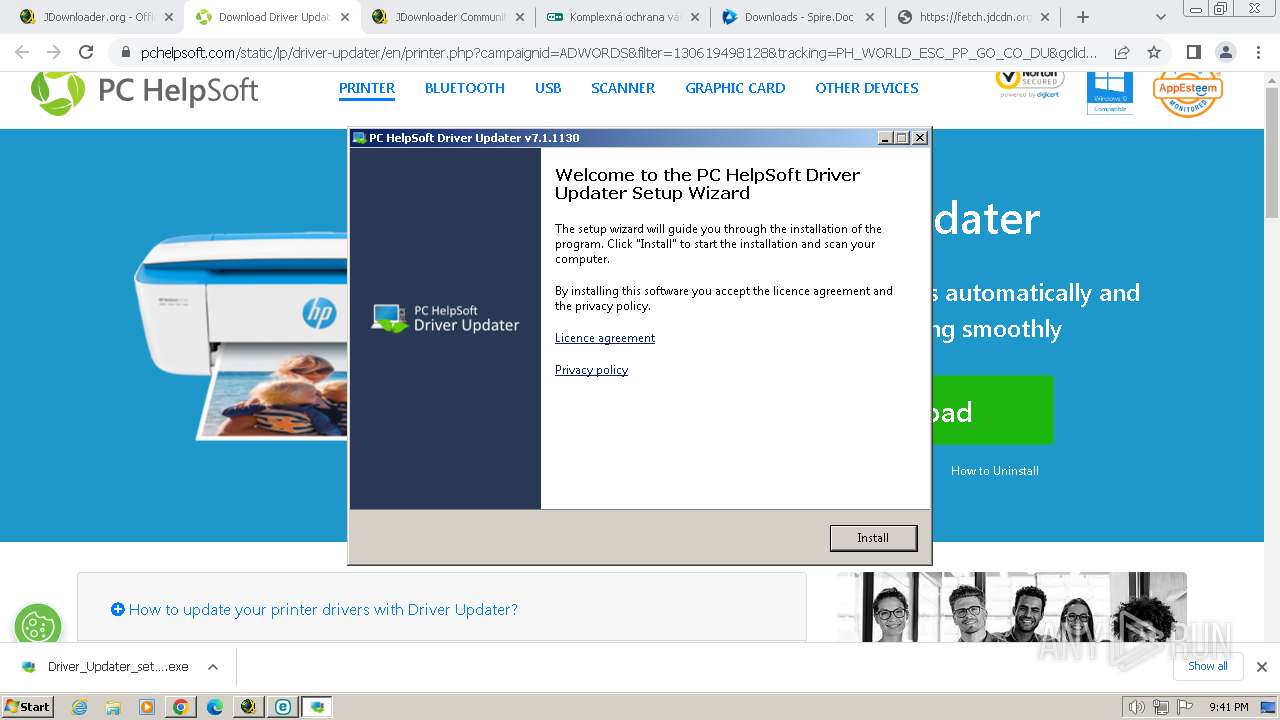Open the tab search dropdown
The height and width of the screenshot is (720, 1280).
click(1161, 17)
